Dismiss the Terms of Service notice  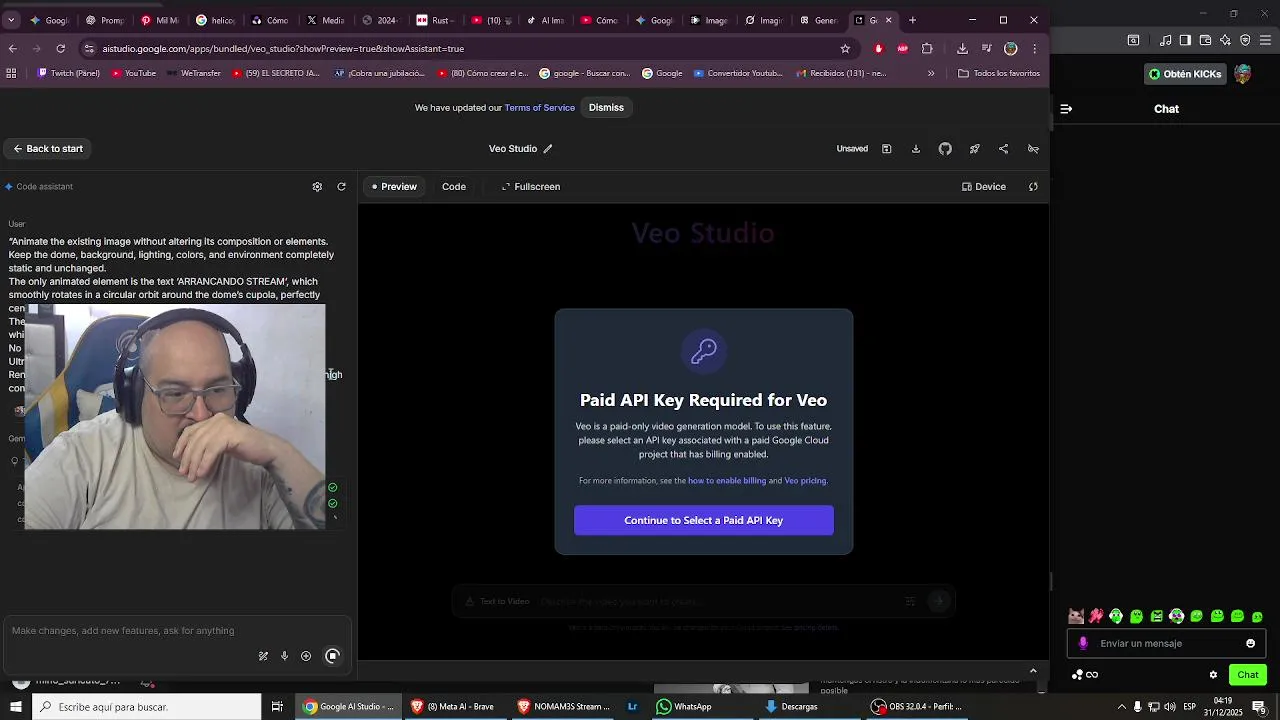606,107
